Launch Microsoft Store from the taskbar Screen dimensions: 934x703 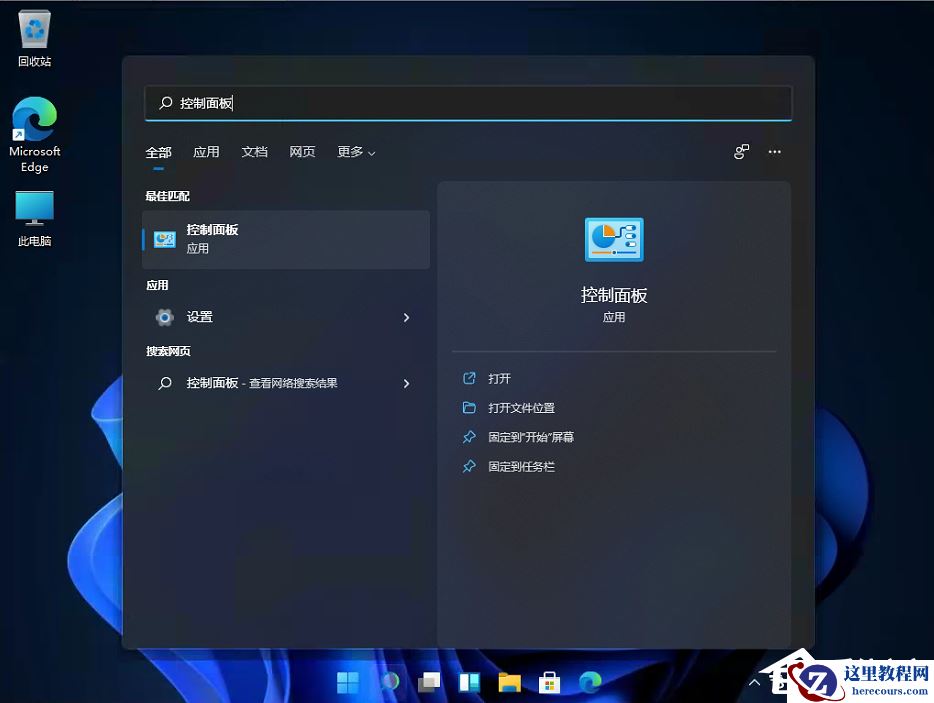pyautogui.click(x=549, y=682)
